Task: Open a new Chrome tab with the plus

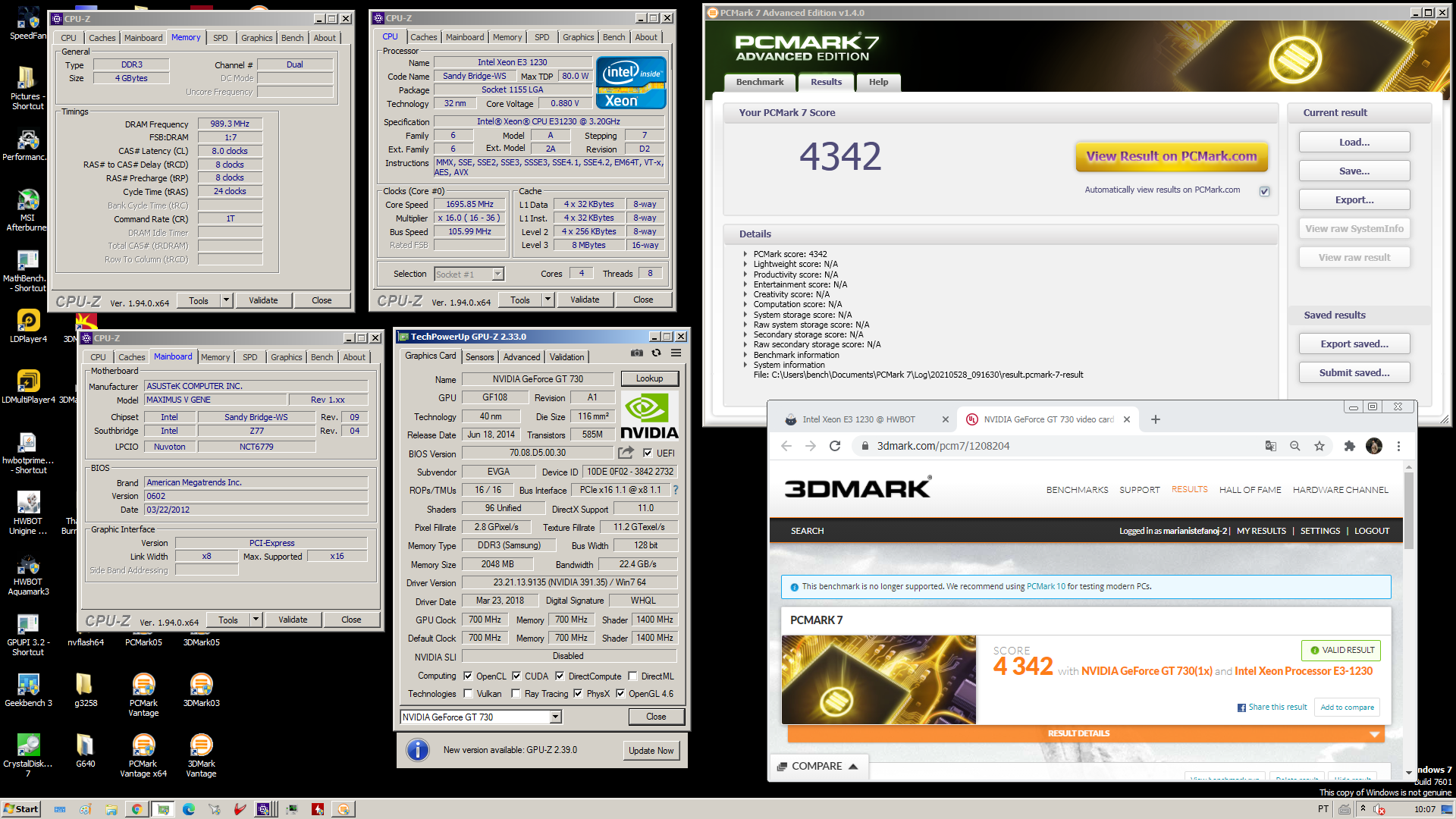Action: pos(1156,419)
